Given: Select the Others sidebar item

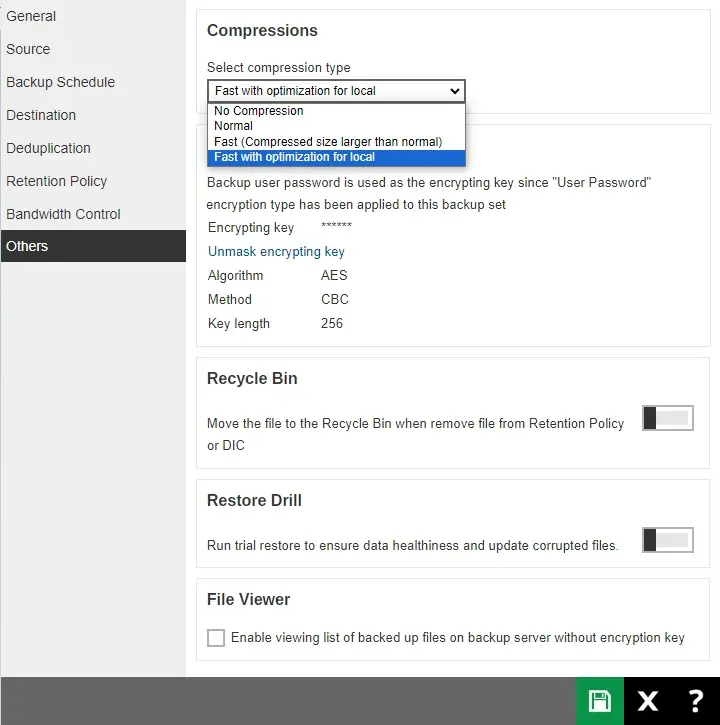Looking at the screenshot, I should tap(27, 246).
